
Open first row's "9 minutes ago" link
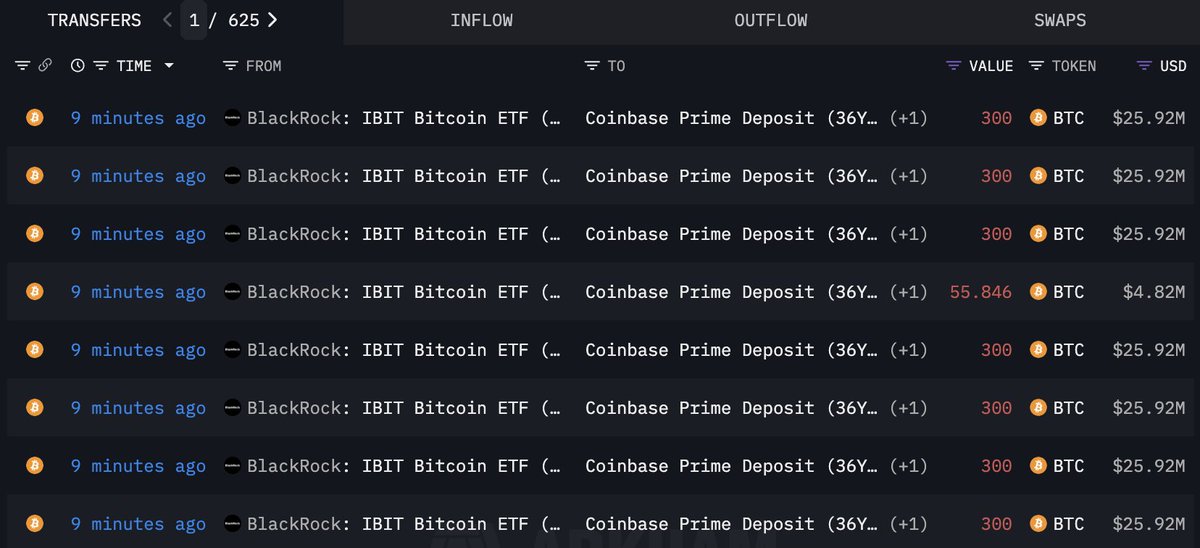click(x=138, y=118)
